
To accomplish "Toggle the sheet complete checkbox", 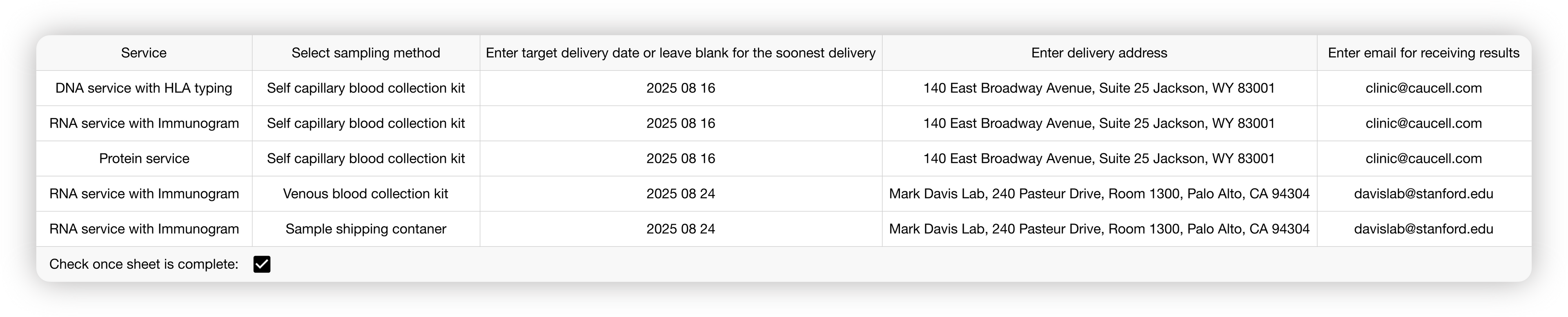I will click(x=262, y=264).
